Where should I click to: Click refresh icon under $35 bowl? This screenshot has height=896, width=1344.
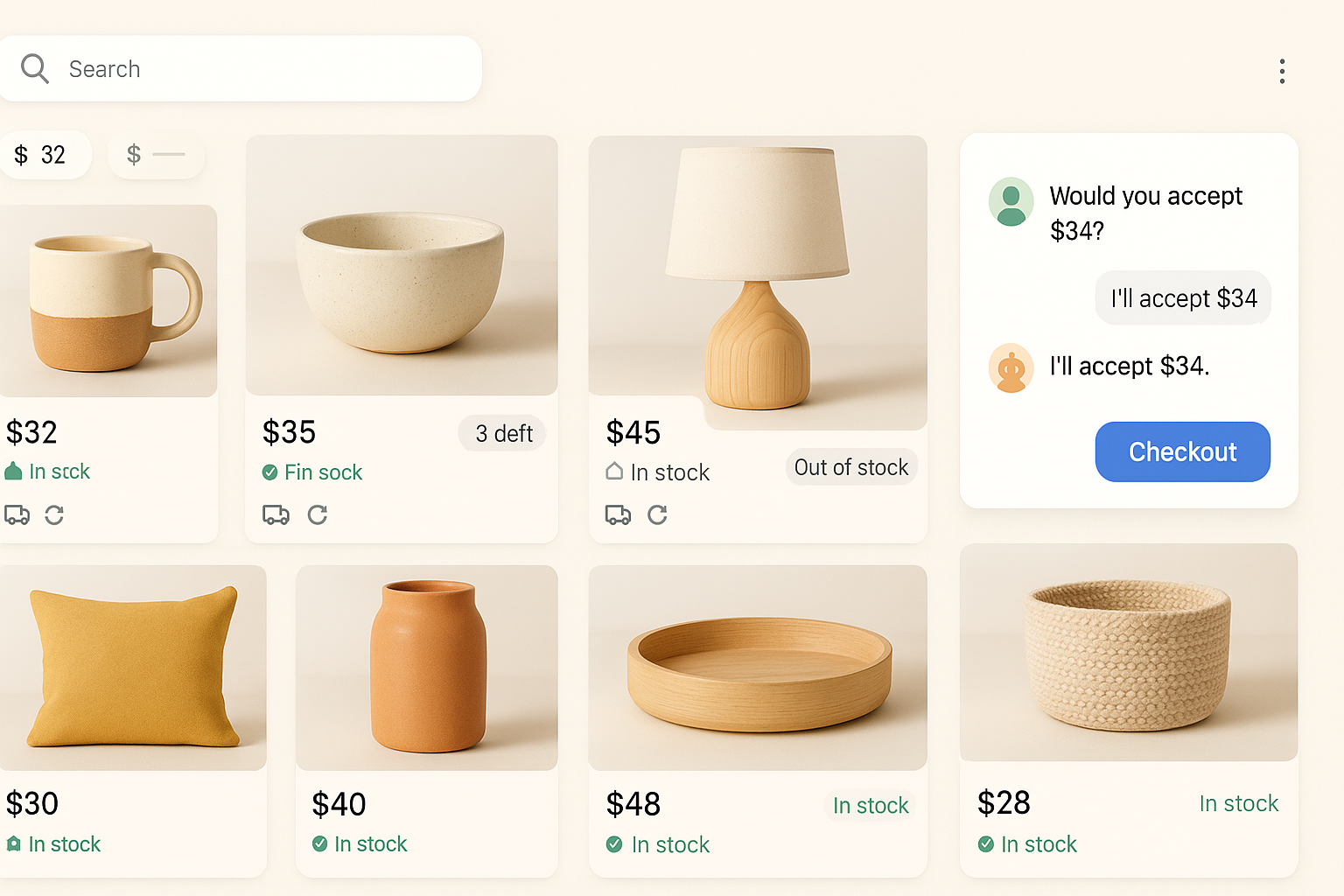(318, 514)
